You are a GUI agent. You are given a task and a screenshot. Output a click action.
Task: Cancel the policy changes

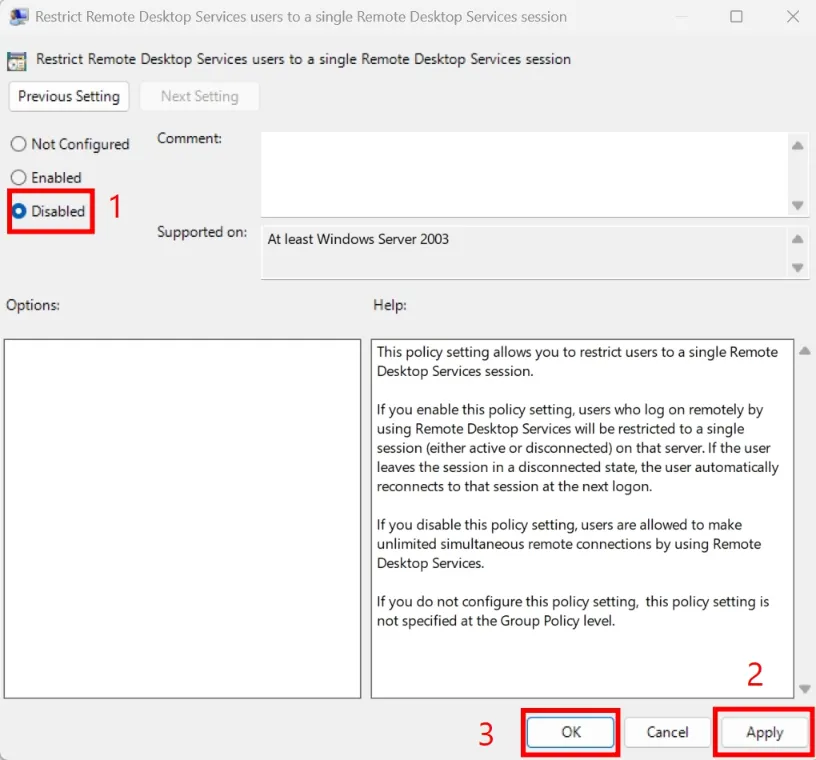(667, 732)
